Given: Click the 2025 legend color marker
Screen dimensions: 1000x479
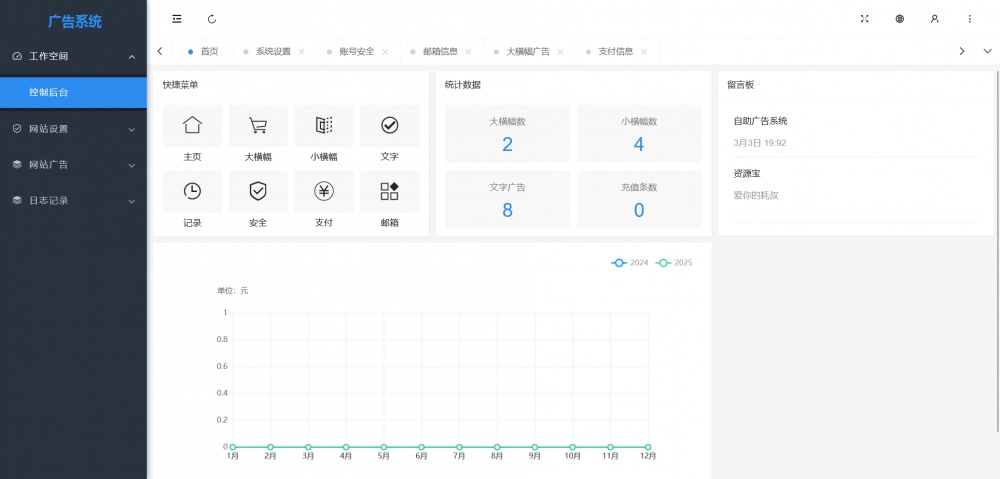Looking at the screenshot, I should click(665, 263).
